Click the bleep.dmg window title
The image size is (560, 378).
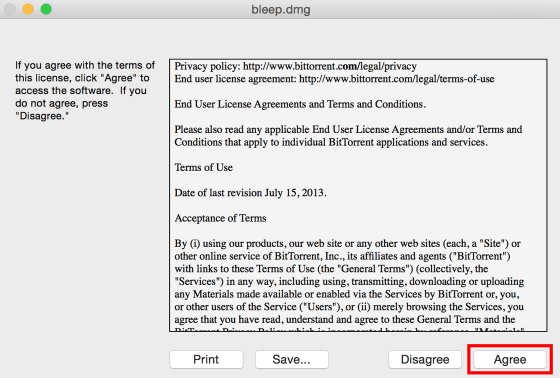[281, 9]
